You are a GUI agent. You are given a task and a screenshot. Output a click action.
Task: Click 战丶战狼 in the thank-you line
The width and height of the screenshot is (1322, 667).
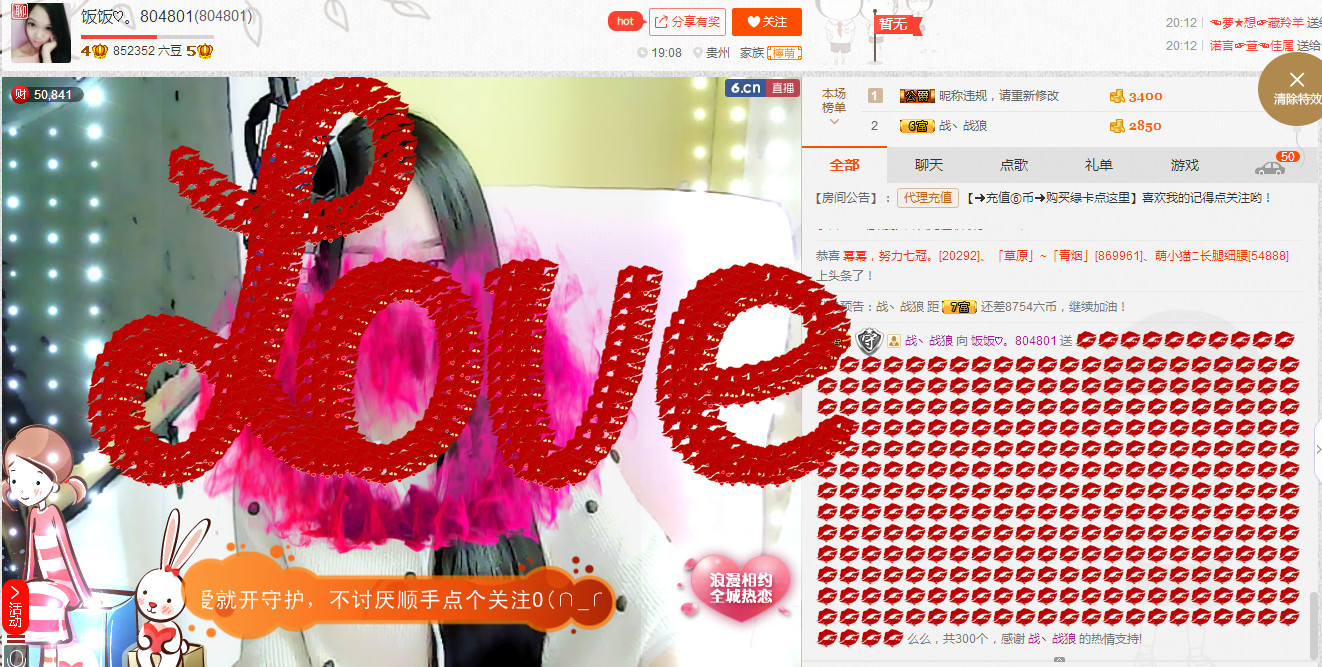tap(1052, 638)
